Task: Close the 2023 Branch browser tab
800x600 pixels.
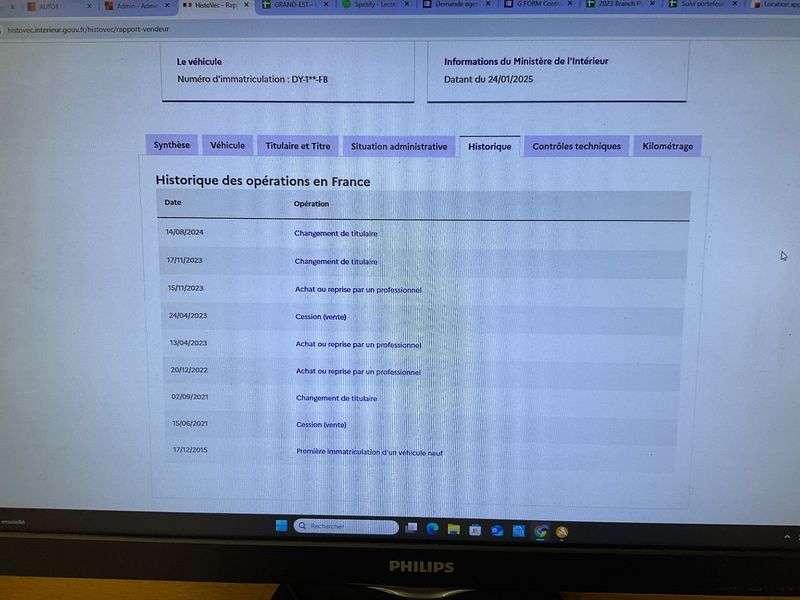Action: tap(652, 4)
